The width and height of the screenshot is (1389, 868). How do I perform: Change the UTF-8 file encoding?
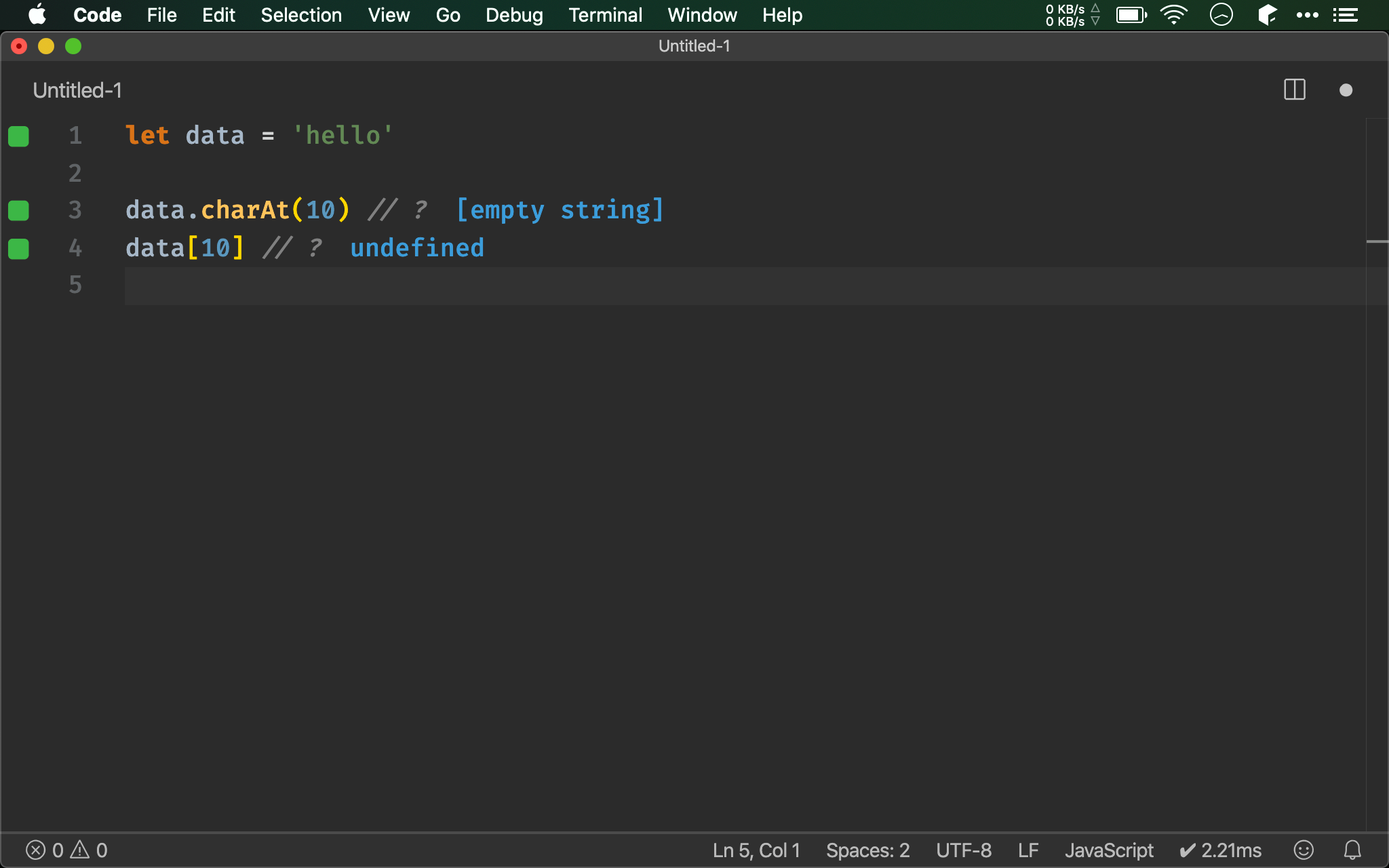(x=963, y=850)
